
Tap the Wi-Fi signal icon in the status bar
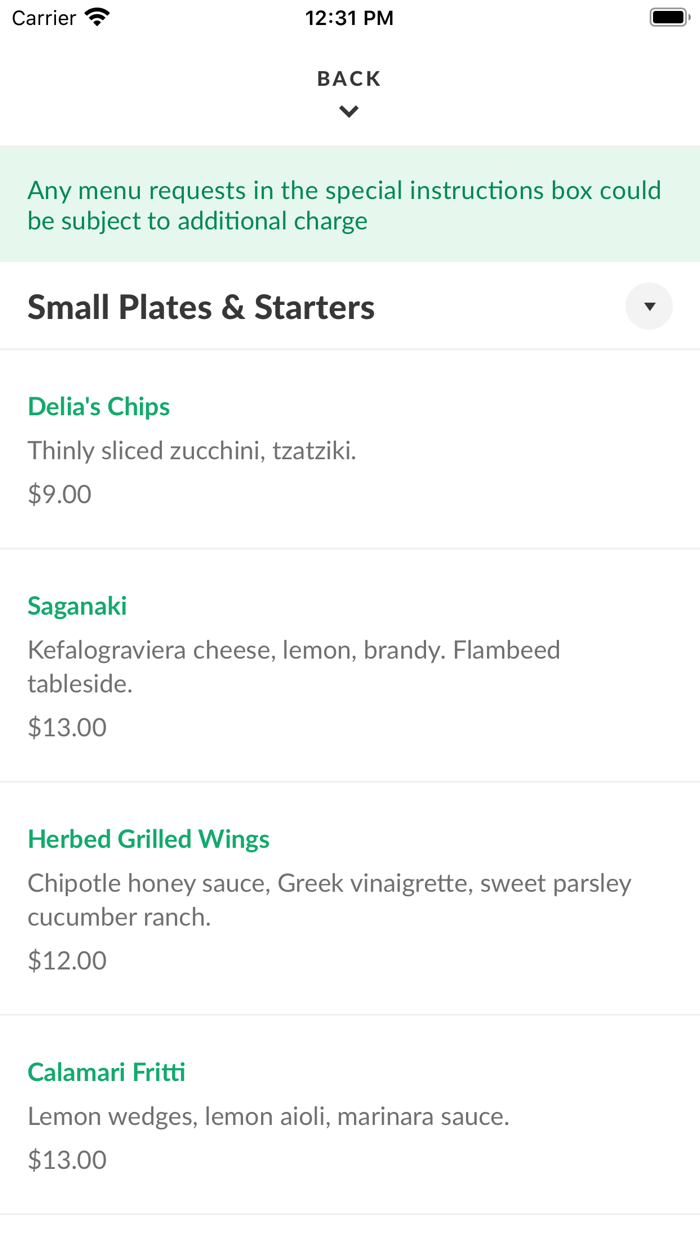point(94,16)
